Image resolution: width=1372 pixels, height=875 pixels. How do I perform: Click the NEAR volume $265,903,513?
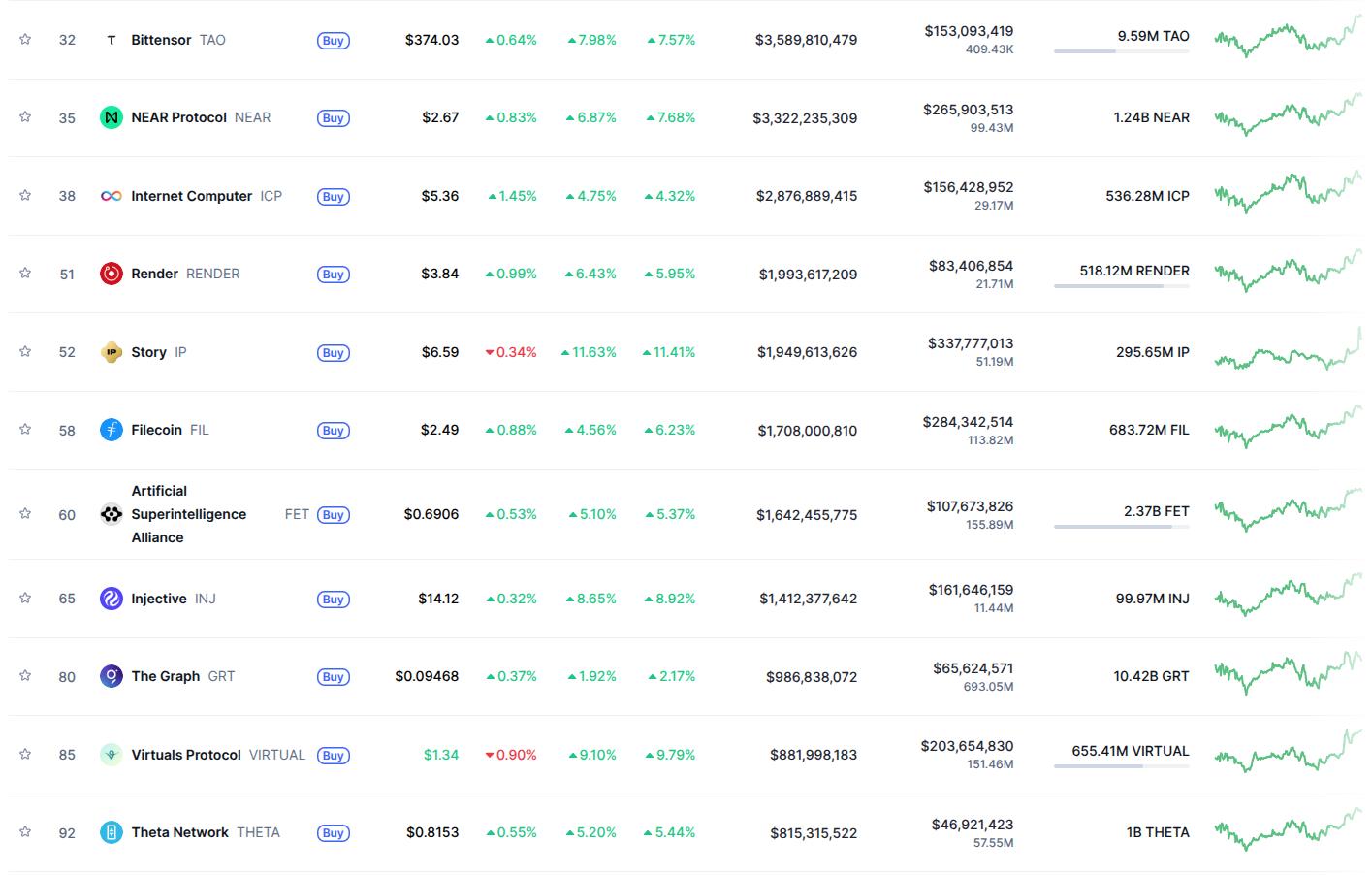tap(969, 110)
